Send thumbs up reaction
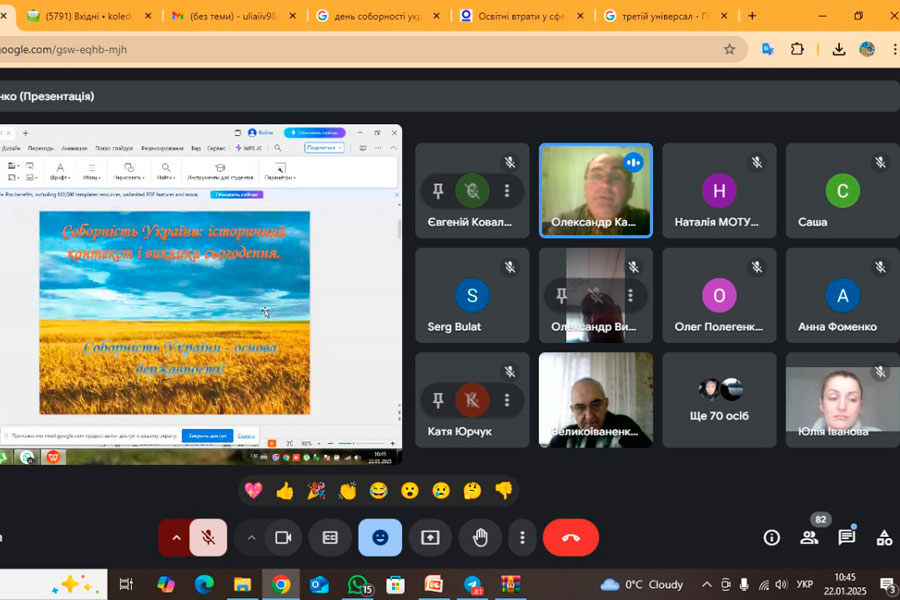The image size is (900, 600). (x=285, y=490)
